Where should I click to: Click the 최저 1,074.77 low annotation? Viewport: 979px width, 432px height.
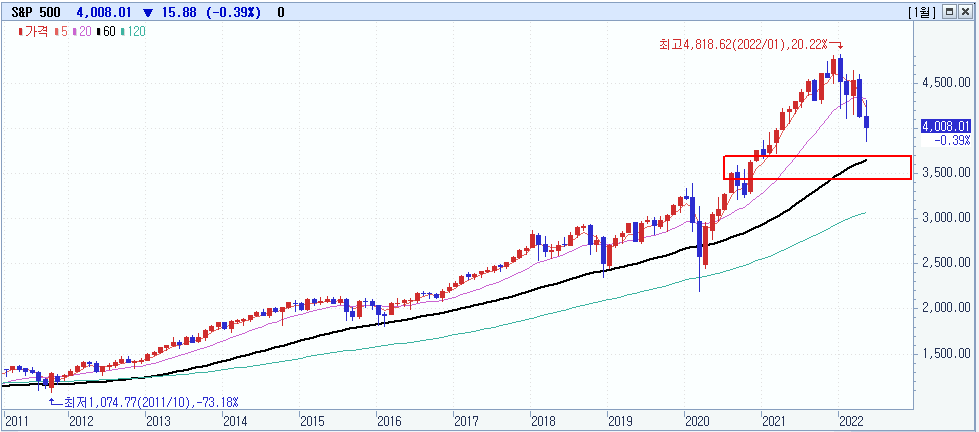click(151, 401)
